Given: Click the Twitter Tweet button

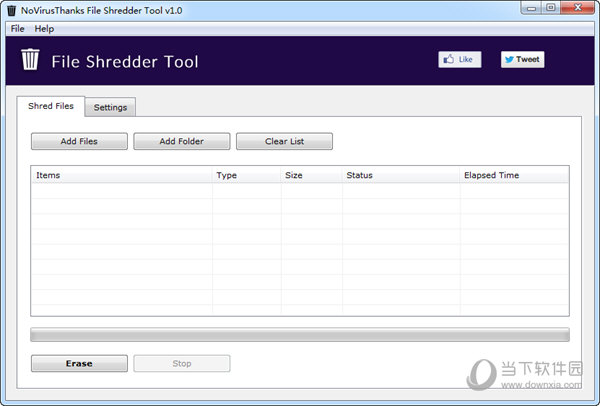Looking at the screenshot, I should [x=522, y=59].
